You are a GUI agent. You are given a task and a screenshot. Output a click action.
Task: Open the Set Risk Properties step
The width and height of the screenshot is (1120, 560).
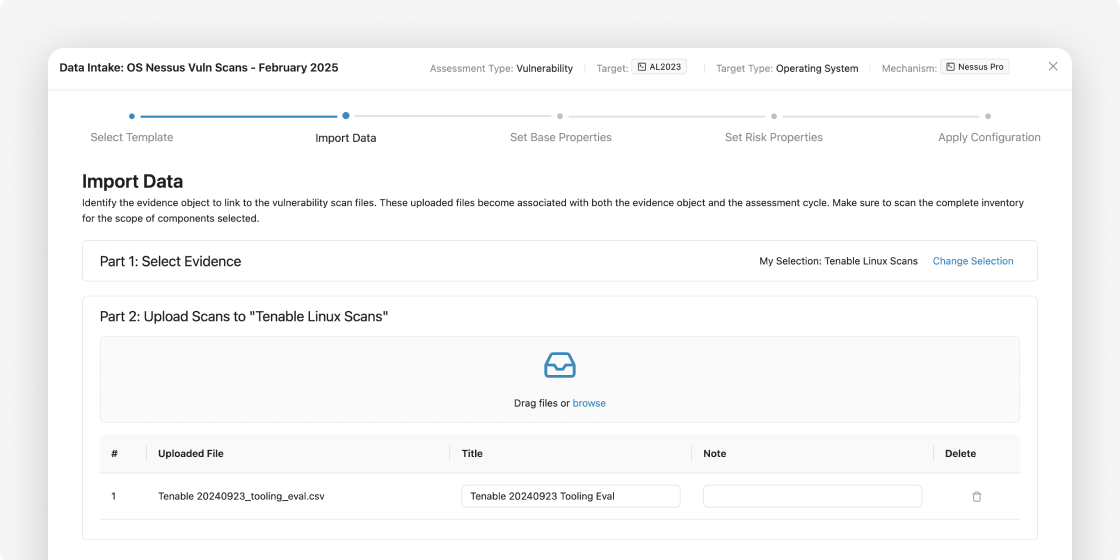(774, 137)
